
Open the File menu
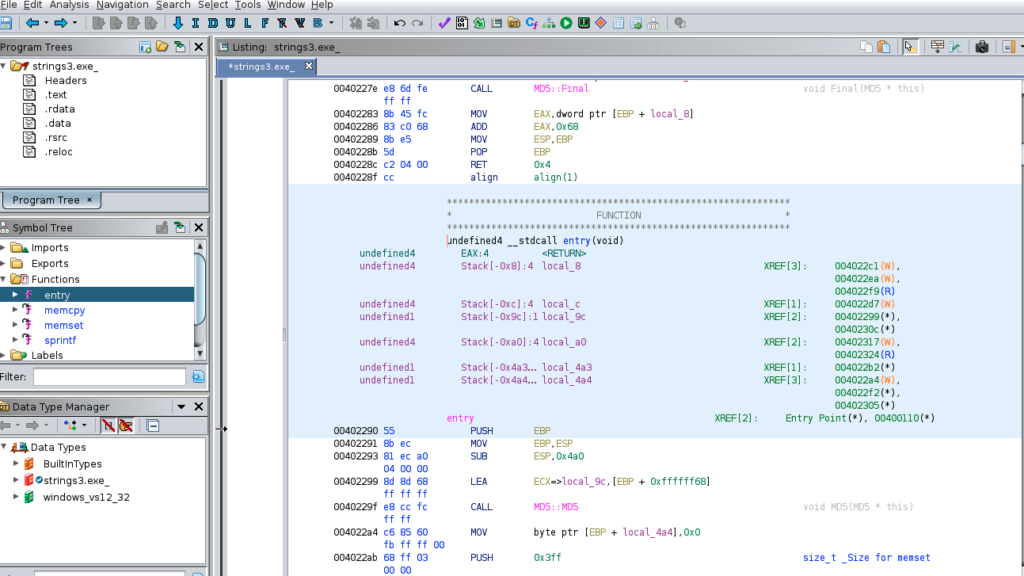[8, 5]
